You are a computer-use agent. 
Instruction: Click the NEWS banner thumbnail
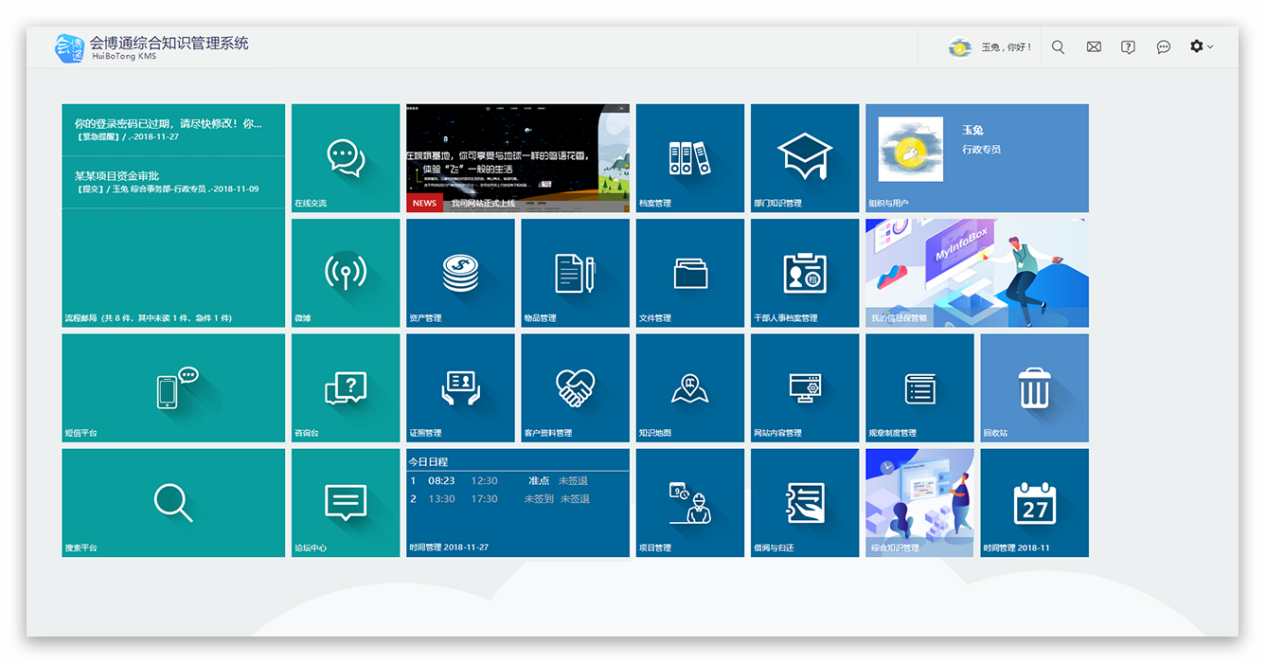[517, 158]
